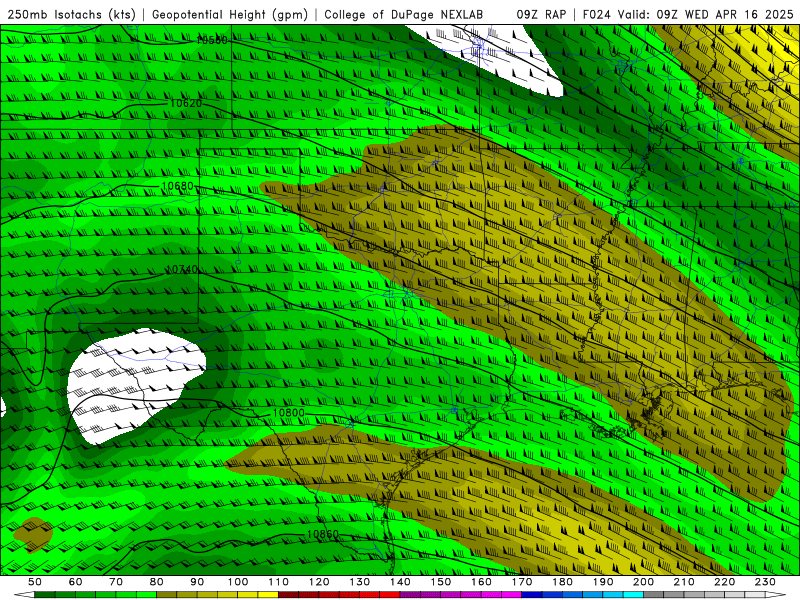Pick the '190' knot scale label
The image size is (800, 600).
(603, 582)
